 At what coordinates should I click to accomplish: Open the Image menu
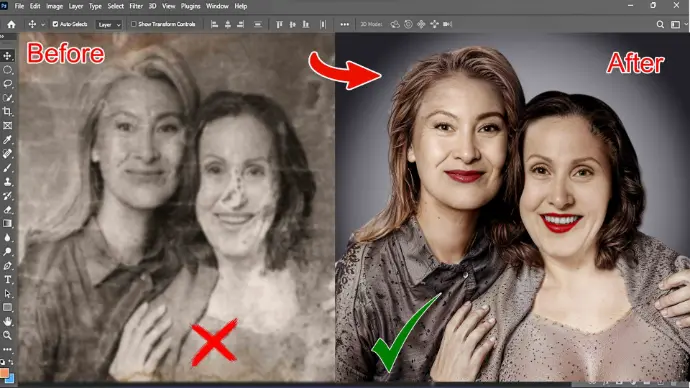tap(55, 6)
